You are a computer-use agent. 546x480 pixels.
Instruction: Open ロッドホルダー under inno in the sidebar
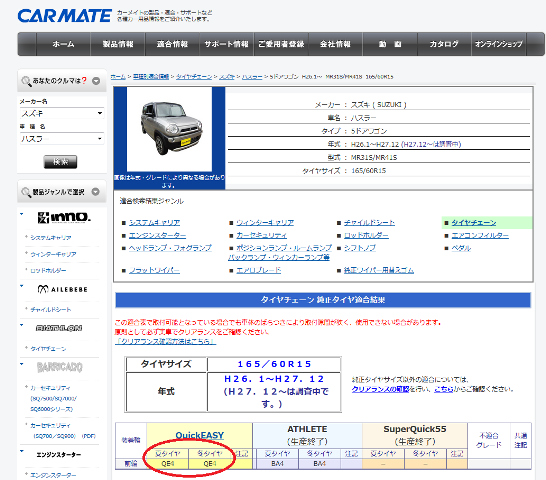(48, 270)
